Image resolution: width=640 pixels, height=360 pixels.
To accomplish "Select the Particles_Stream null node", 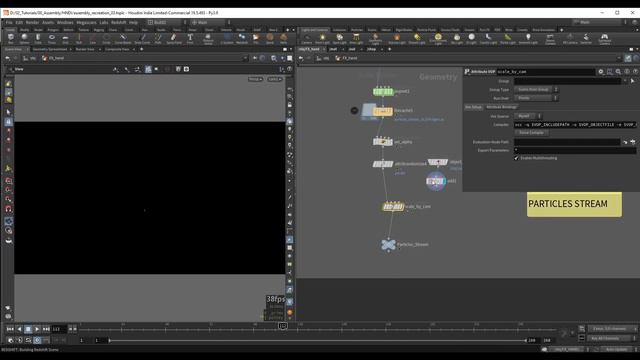I will point(388,245).
